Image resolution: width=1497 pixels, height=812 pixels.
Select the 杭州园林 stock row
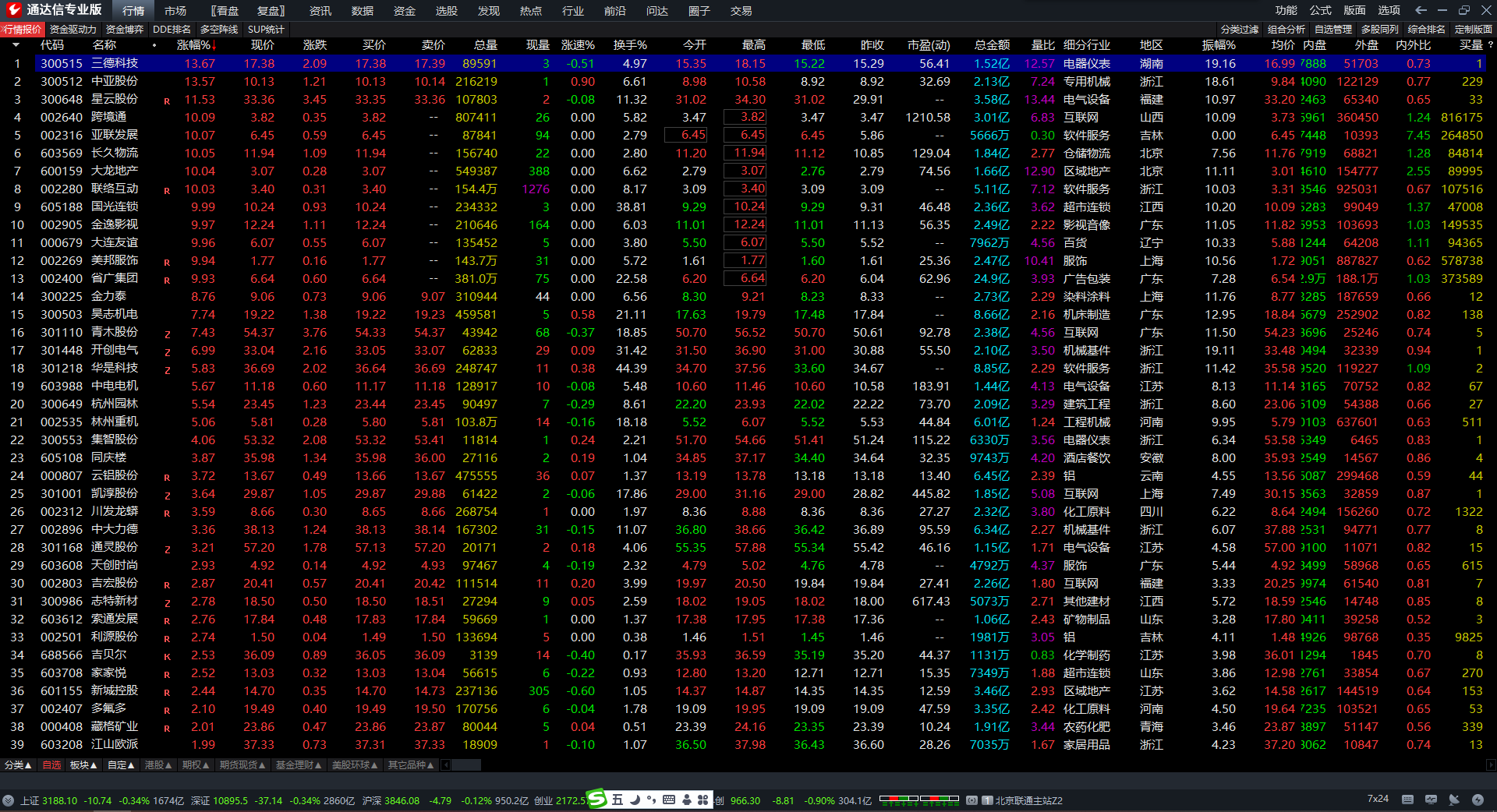[744, 404]
